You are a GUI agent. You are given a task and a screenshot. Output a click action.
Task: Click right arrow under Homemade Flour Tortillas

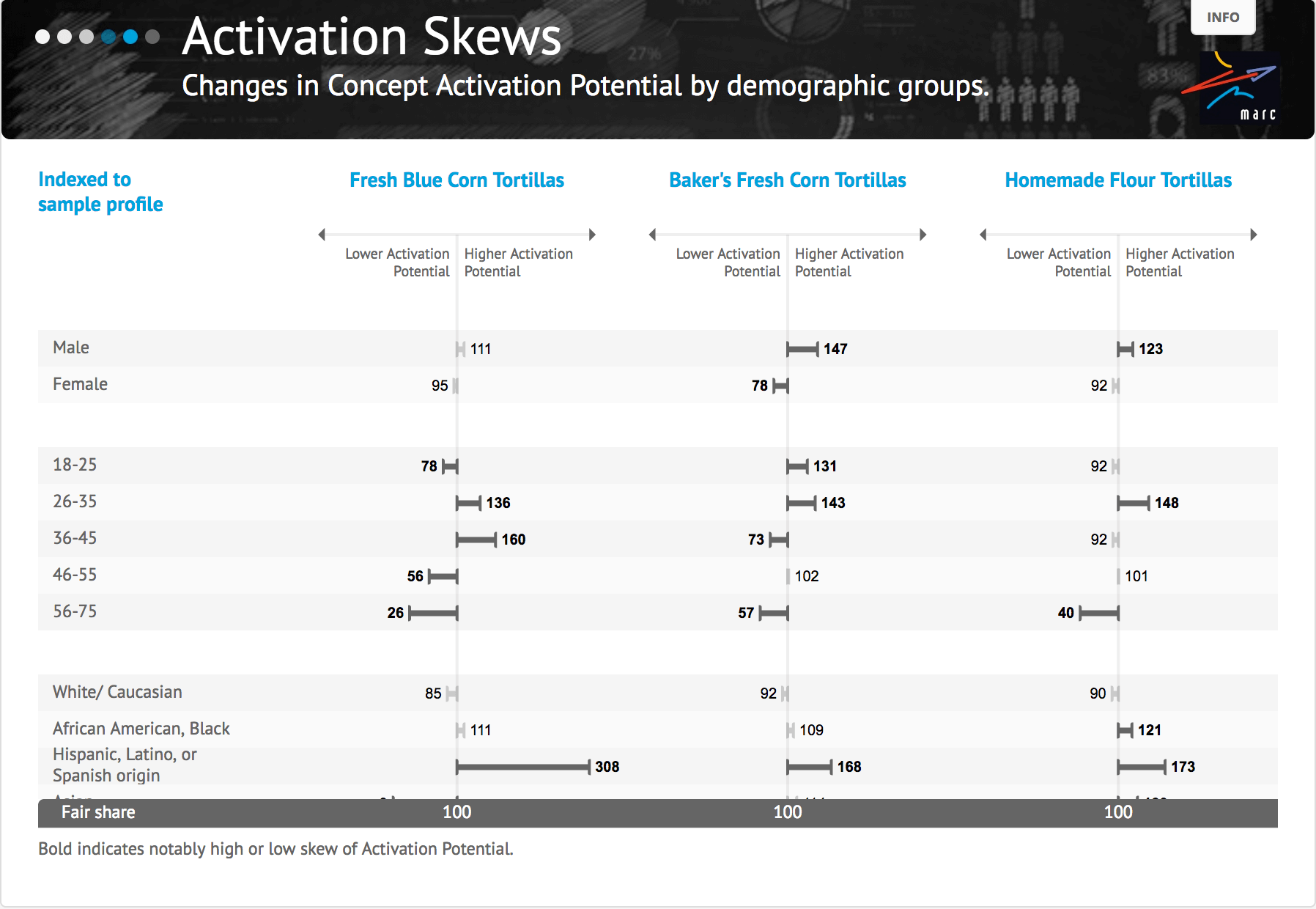tap(1254, 235)
